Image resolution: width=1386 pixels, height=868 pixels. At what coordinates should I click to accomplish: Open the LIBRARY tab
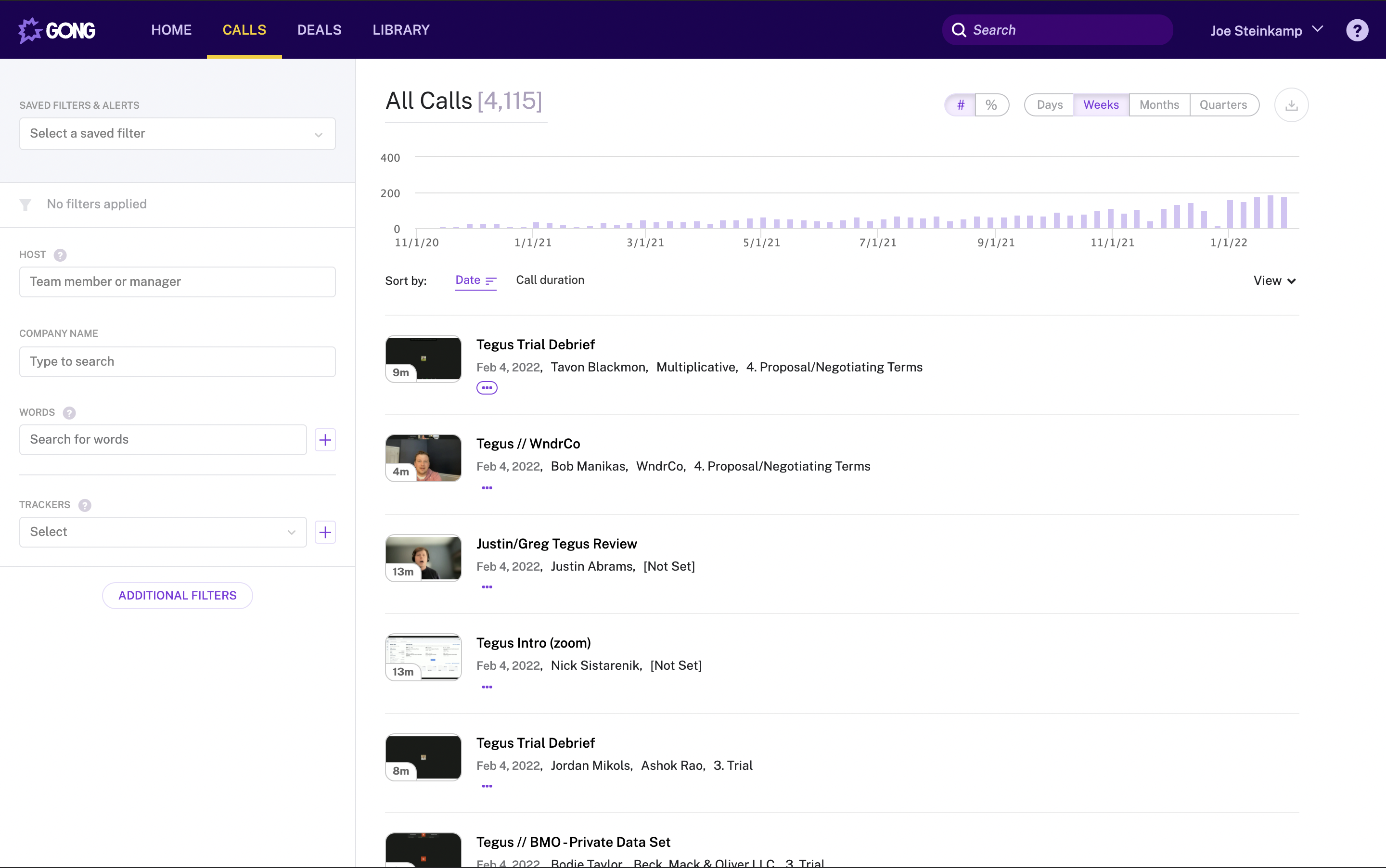[x=401, y=30]
